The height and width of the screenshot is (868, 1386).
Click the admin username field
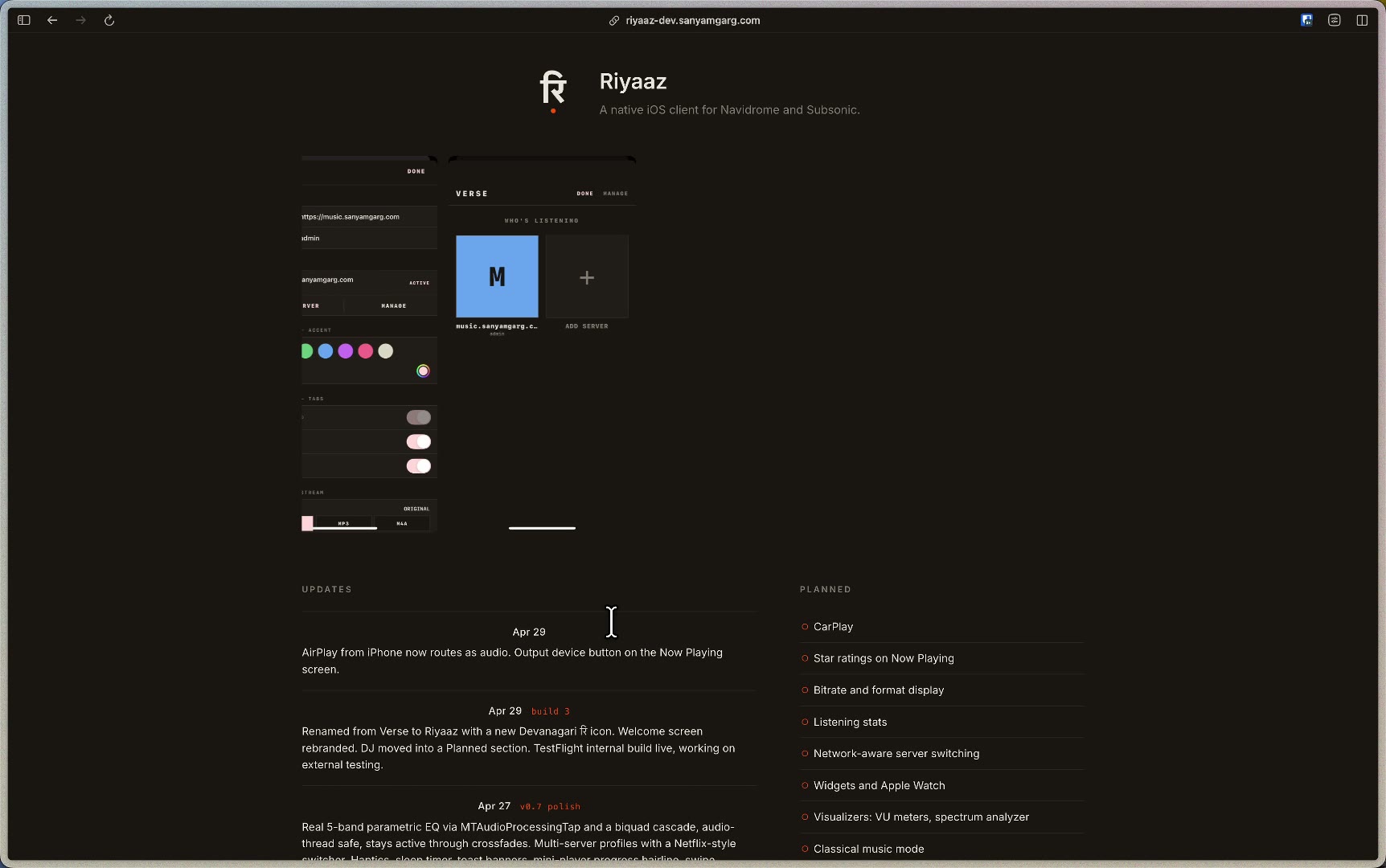point(369,239)
